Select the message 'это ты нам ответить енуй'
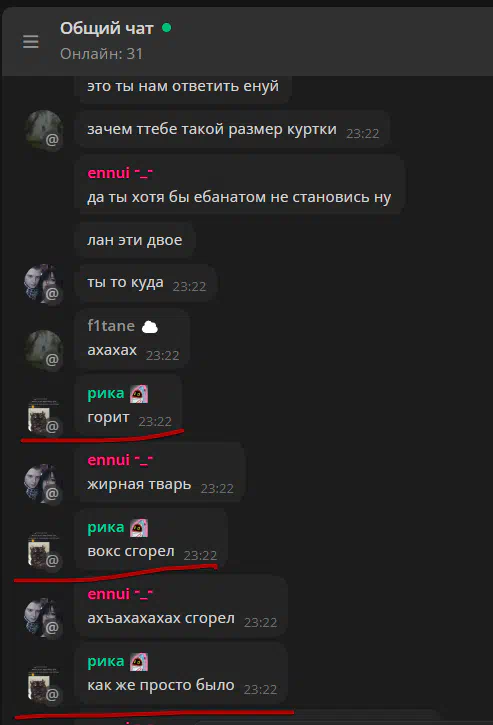 click(x=183, y=86)
